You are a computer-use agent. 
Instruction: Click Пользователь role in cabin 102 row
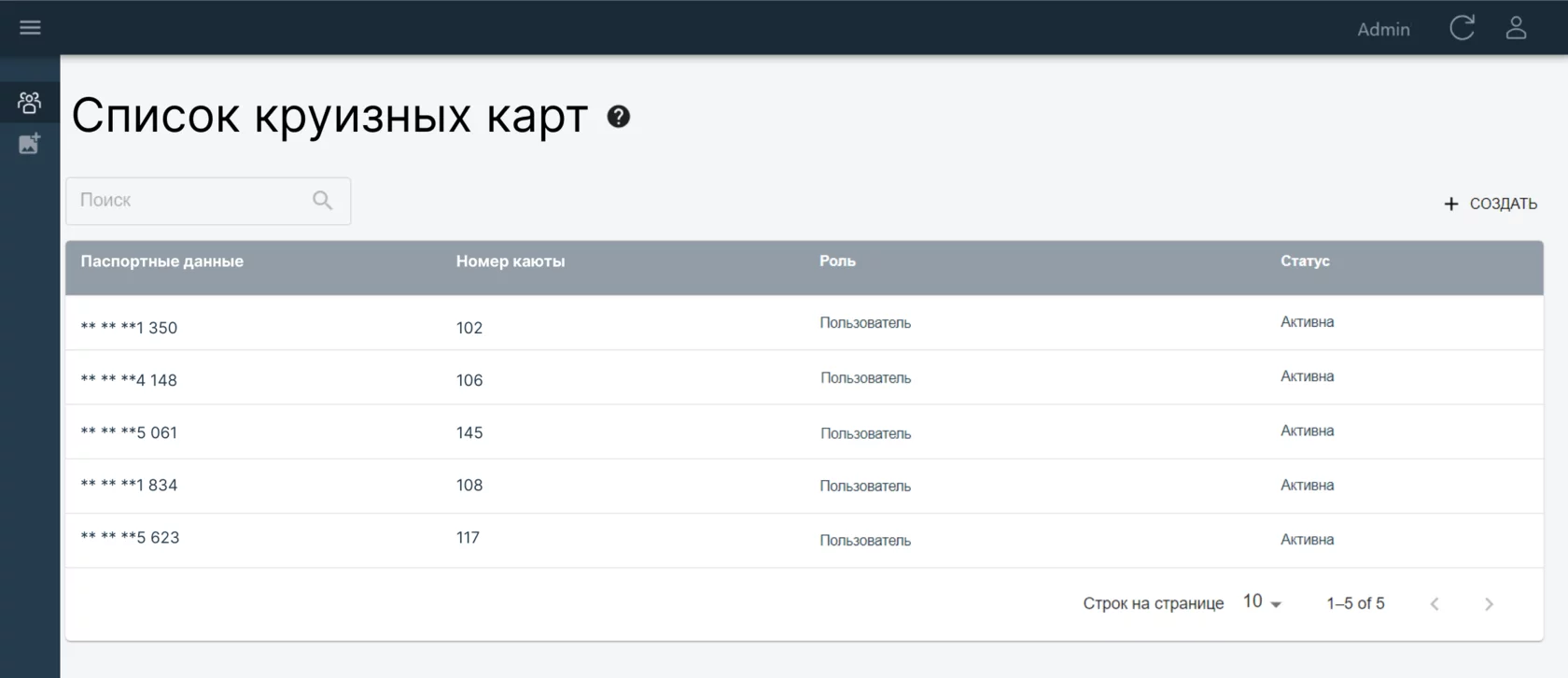point(865,323)
